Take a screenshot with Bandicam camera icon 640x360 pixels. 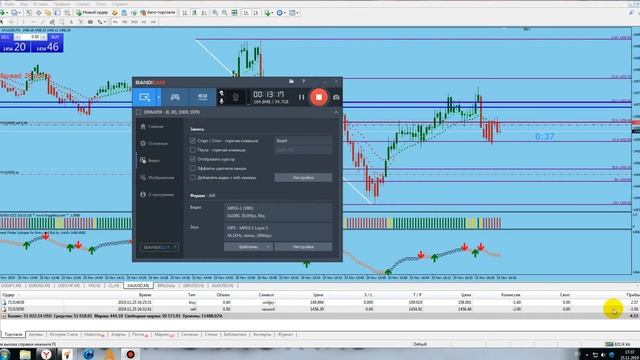pyautogui.click(x=336, y=97)
